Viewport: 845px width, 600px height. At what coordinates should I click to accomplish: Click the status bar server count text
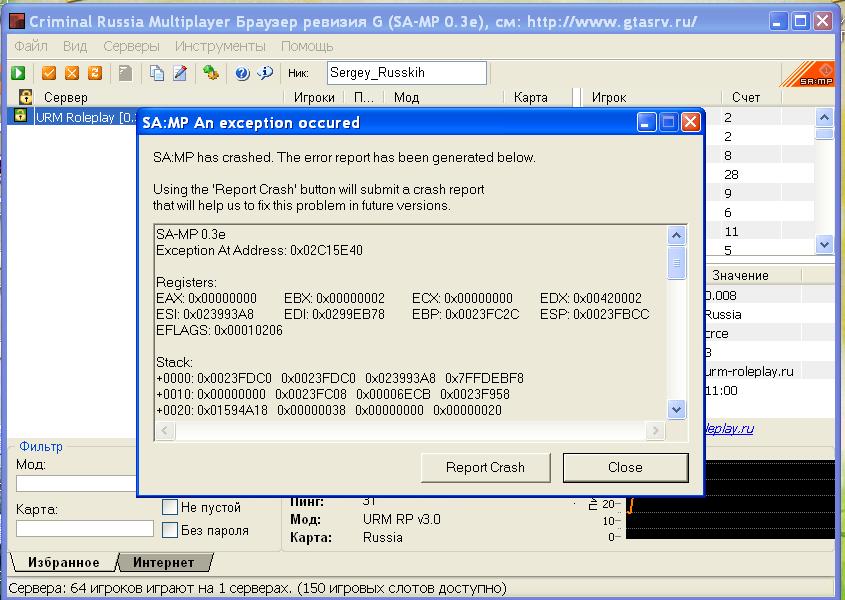[258, 588]
